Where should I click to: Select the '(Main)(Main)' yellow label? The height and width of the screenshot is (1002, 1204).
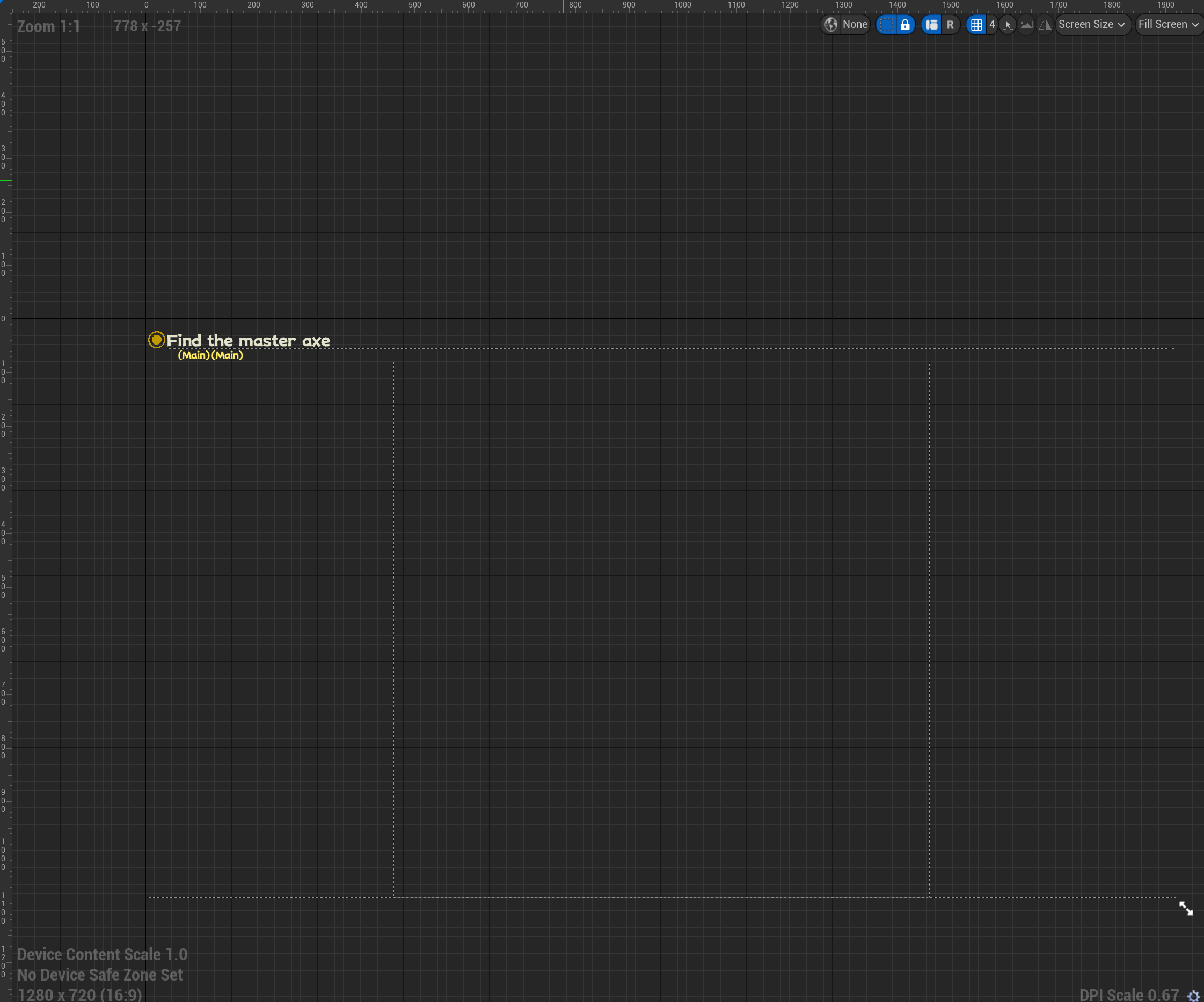[210, 355]
